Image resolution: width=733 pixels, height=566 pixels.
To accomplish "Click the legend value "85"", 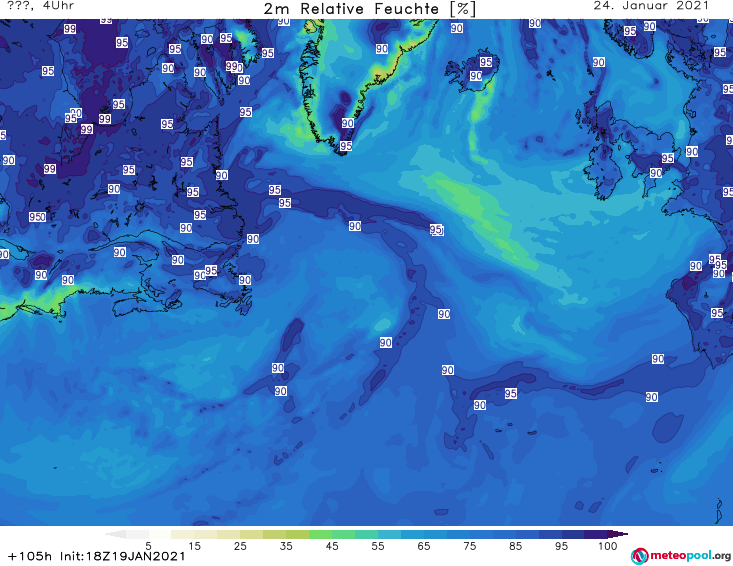I will point(516,546).
